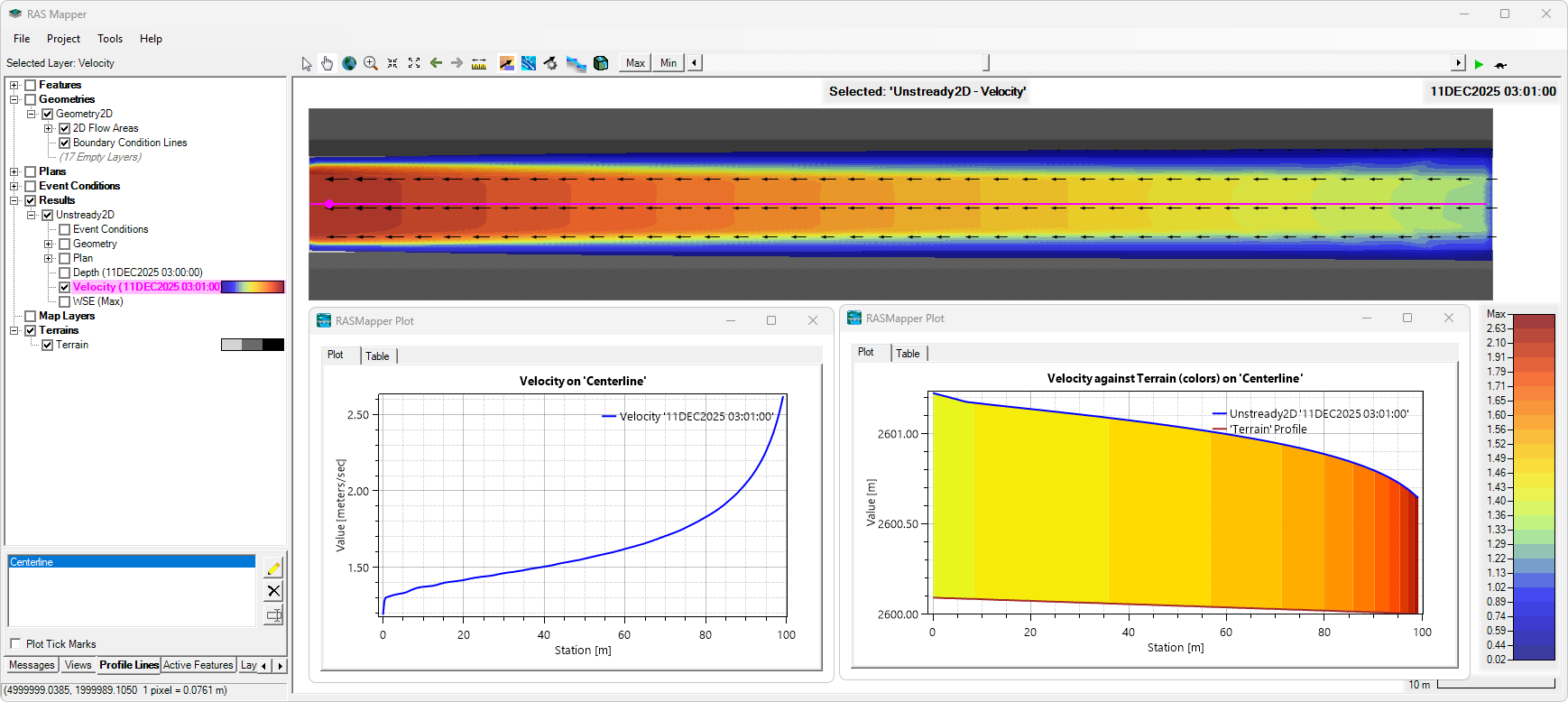Check the Features layer checkbox
Screen dimensions: 1568x702
point(31,85)
